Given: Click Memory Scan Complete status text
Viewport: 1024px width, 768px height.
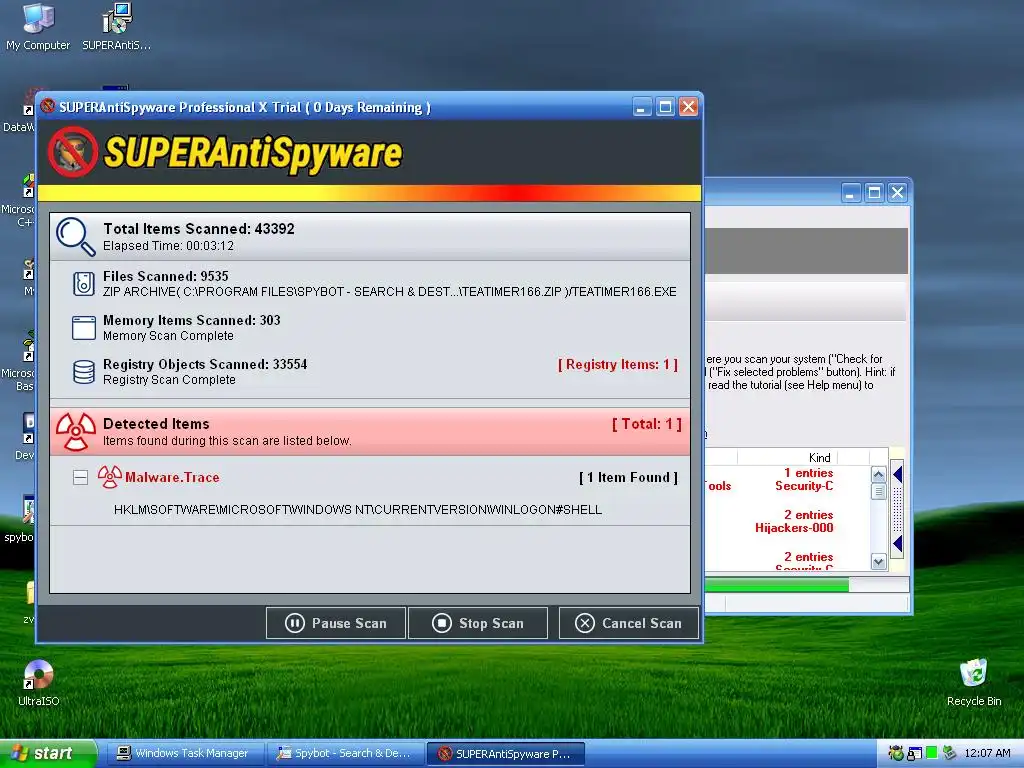Looking at the screenshot, I should point(168,336).
